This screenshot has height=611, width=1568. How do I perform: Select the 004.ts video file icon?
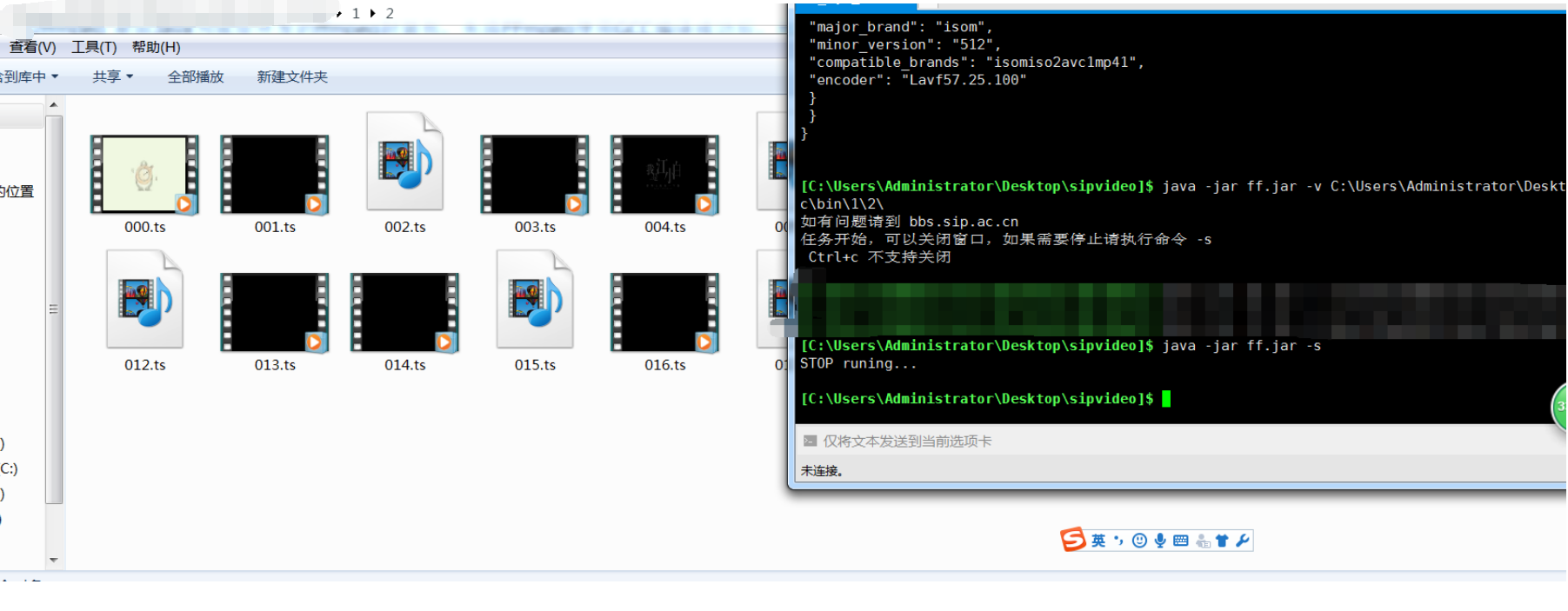[x=665, y=174]
